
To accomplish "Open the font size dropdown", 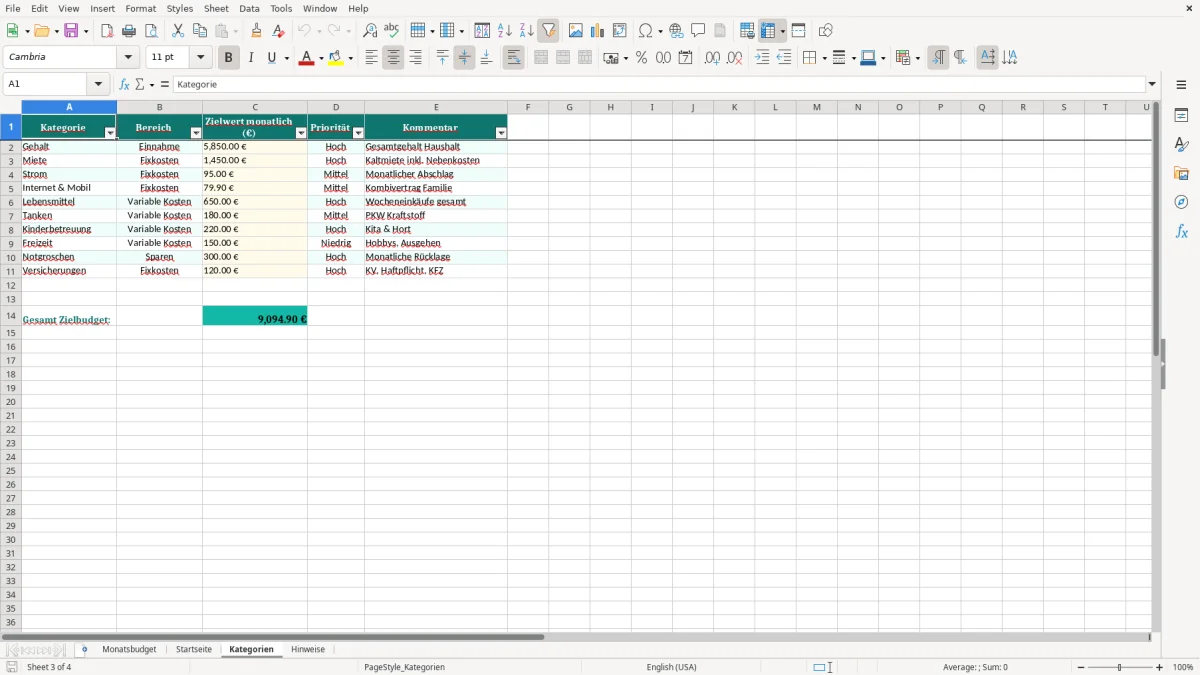I will [200, 58].
